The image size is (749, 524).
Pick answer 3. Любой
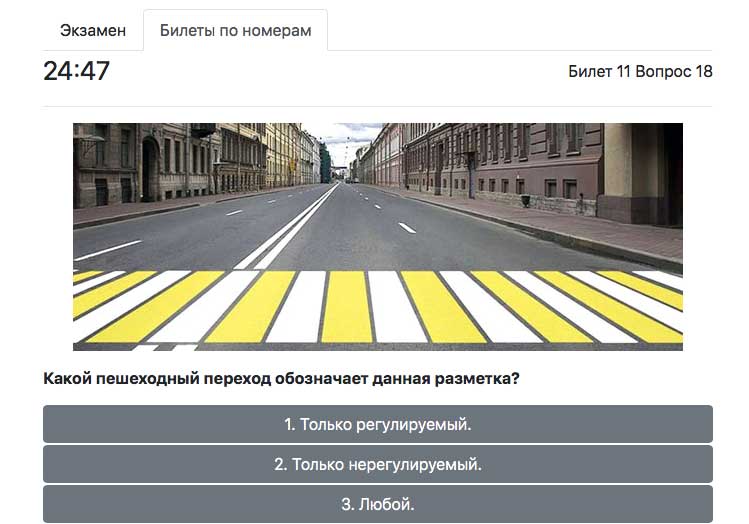pos(378,504)
